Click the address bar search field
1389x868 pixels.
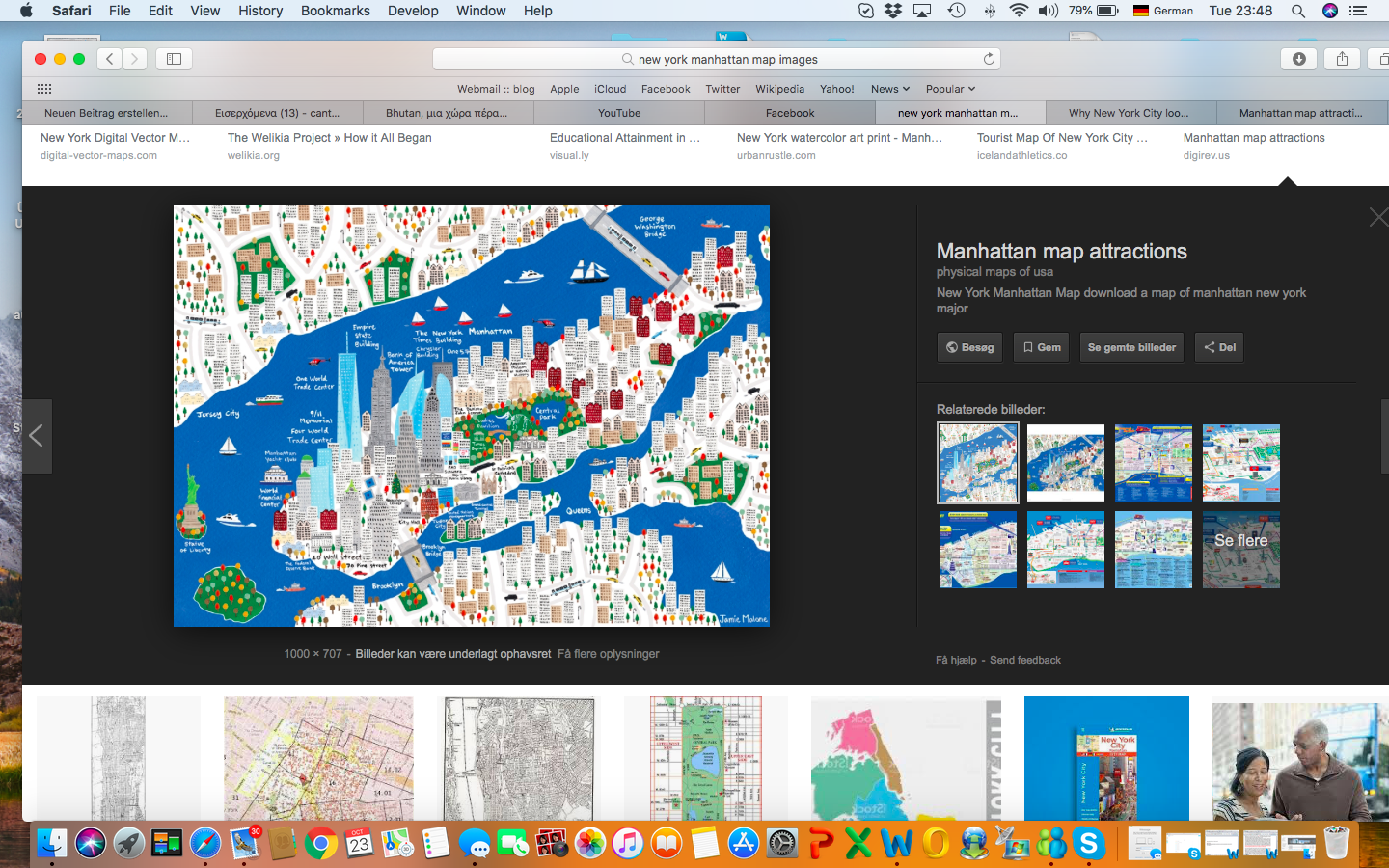717,59
